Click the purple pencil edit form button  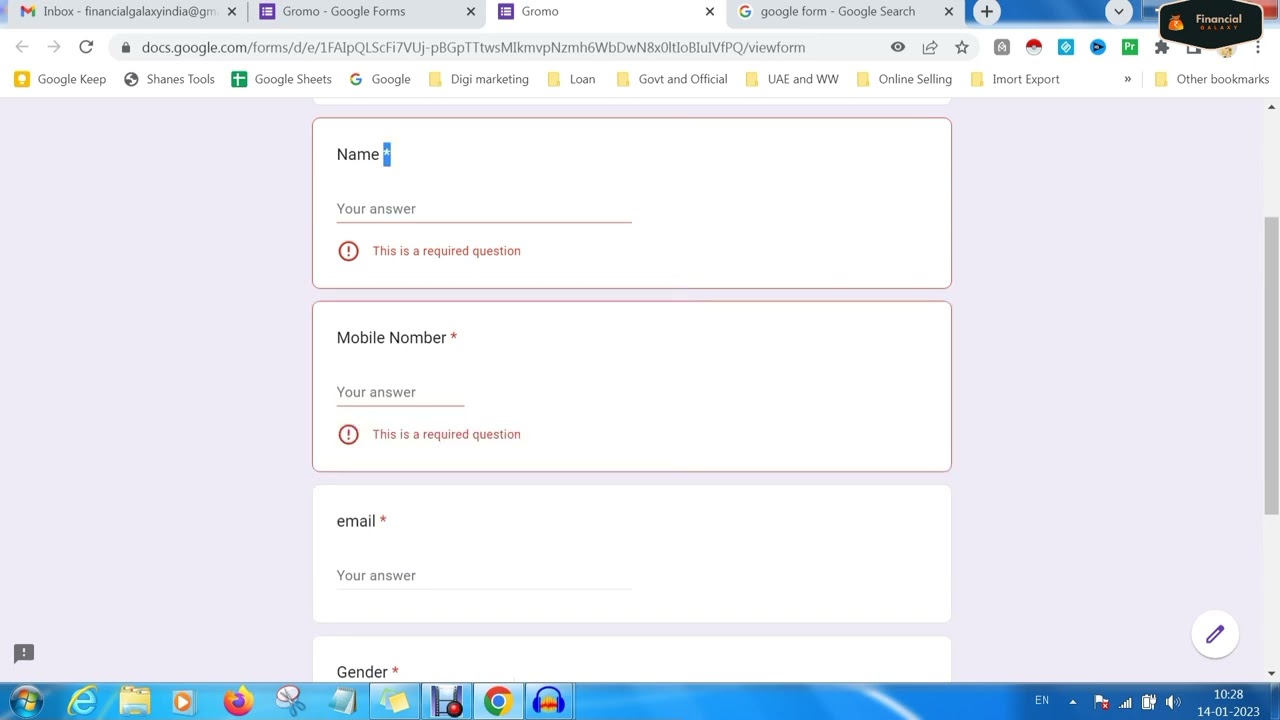click(x=1215, y=634)
